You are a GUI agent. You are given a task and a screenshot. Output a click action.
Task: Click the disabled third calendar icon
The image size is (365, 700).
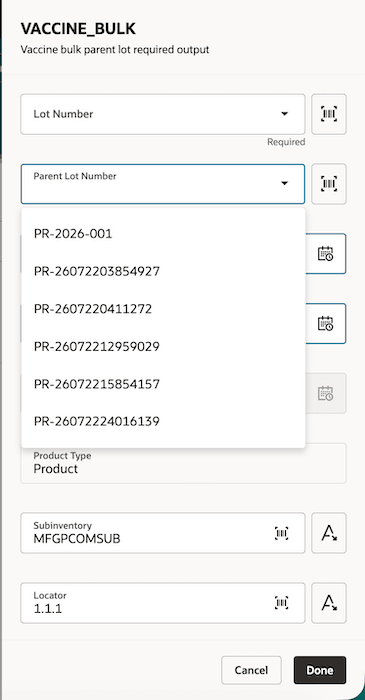pos(325,393)
